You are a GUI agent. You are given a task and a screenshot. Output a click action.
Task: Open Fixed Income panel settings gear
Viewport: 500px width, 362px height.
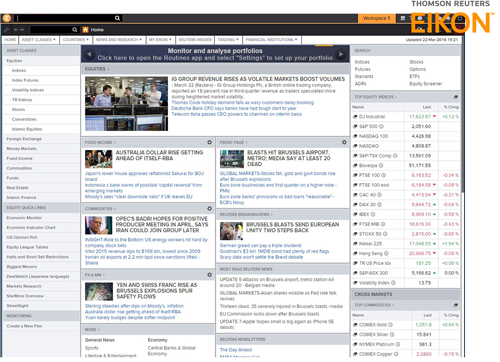[x=209, y=142]
